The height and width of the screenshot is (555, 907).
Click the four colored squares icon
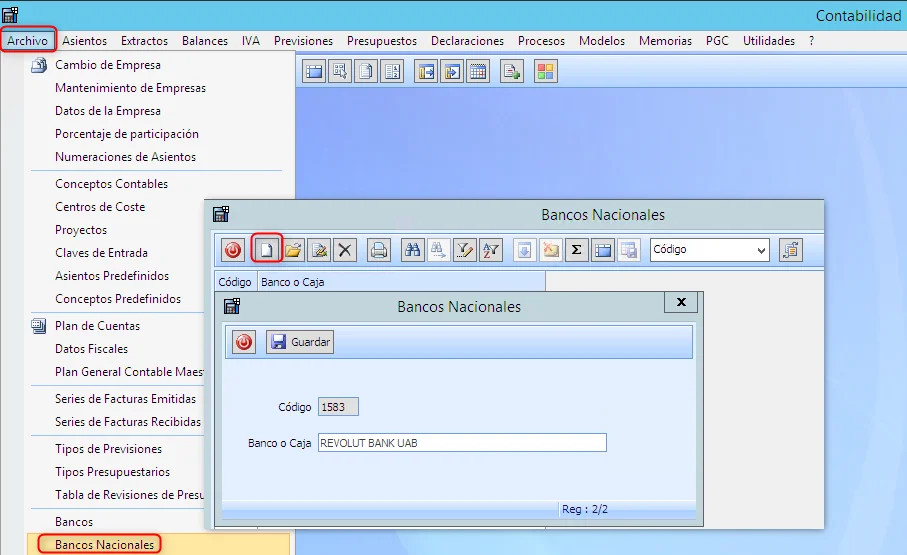click(x=545, y=71)
